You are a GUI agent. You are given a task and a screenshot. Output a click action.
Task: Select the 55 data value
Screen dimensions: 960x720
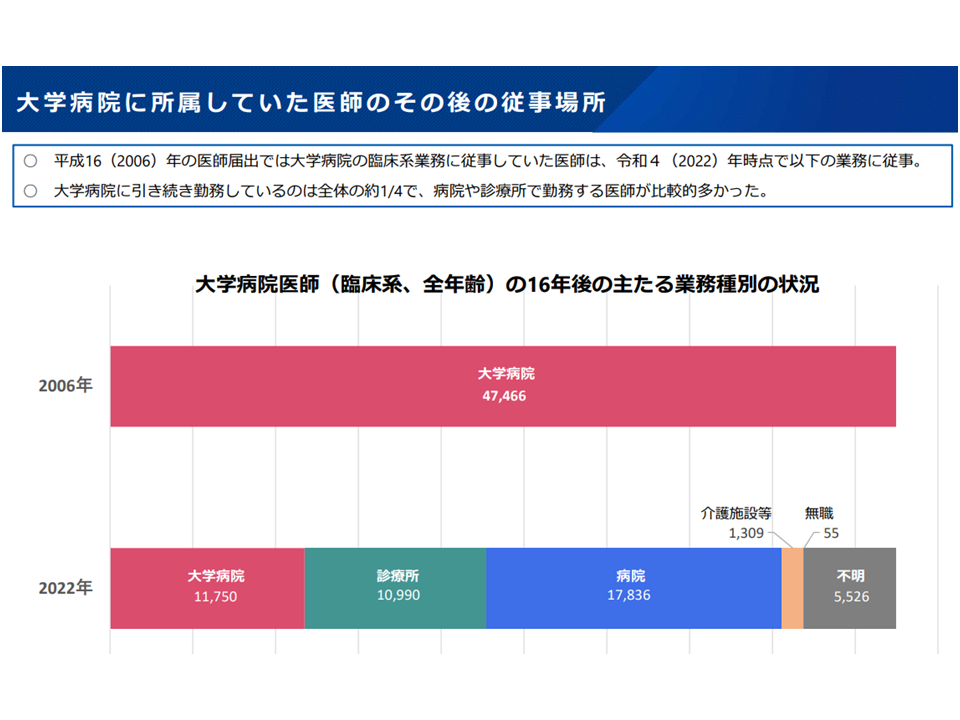point(831,533)
